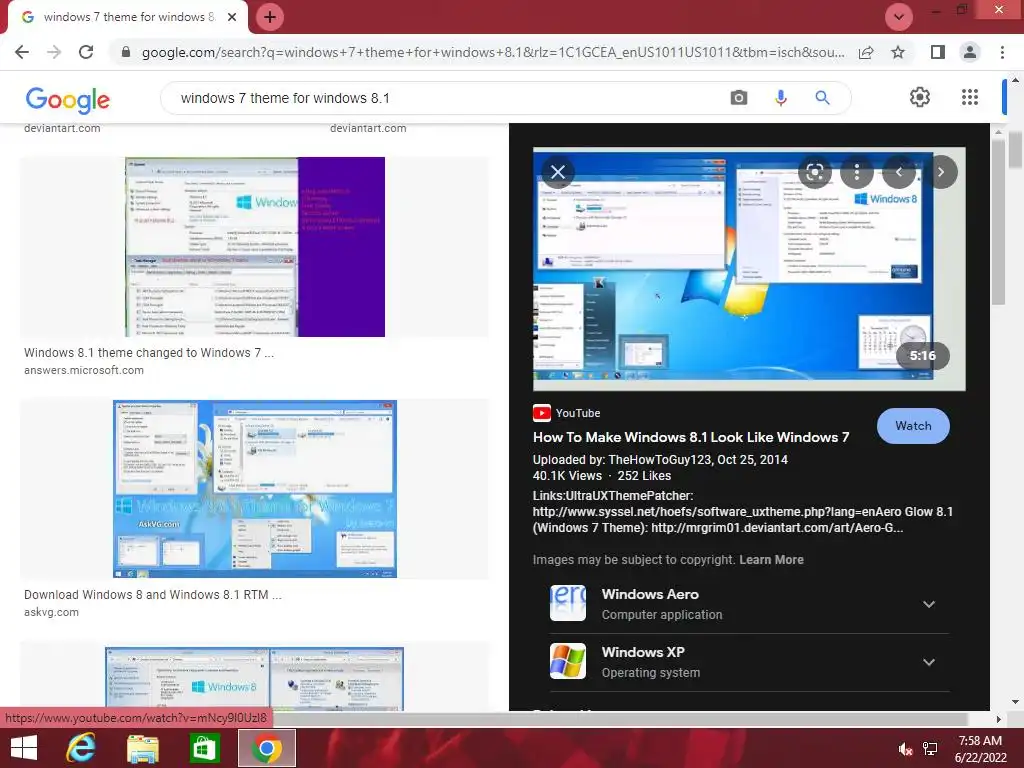Click the preview panel vertical scrollbar
Viewport: 1024px width, 768px height.
(997, 222)
